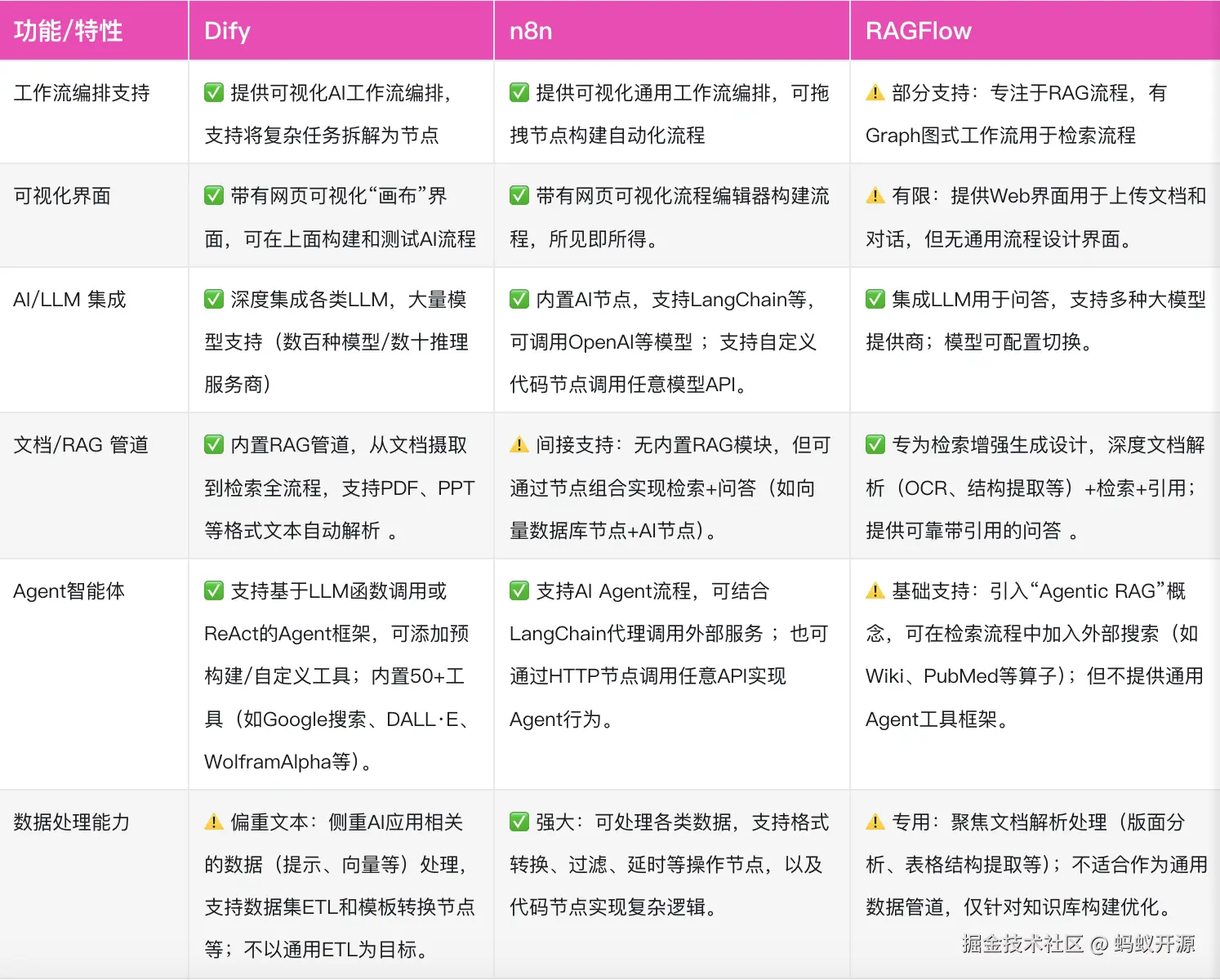This screenshot has width=1220, height=980.
Task: Click the text 等；不以通用ETL为目标。
Action: coord(318,950)
